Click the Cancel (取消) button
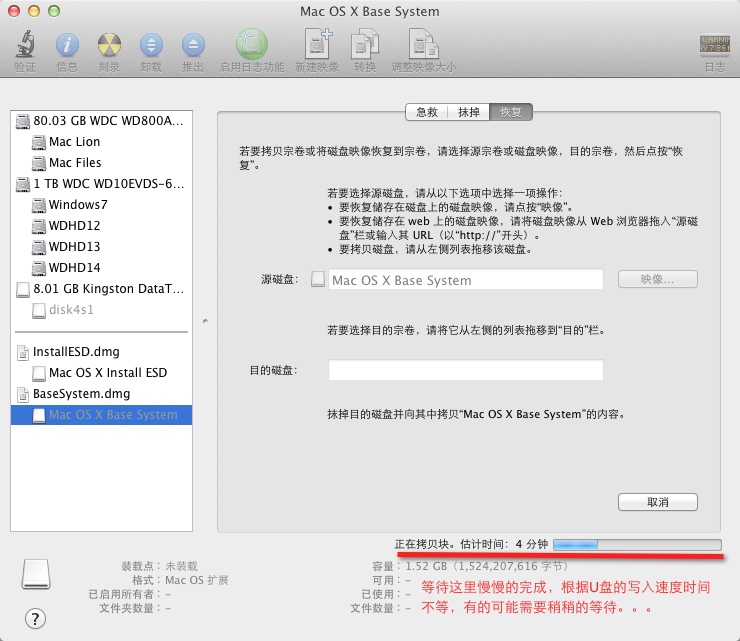This screenshot has width=740, height=641. click(657, 502)
